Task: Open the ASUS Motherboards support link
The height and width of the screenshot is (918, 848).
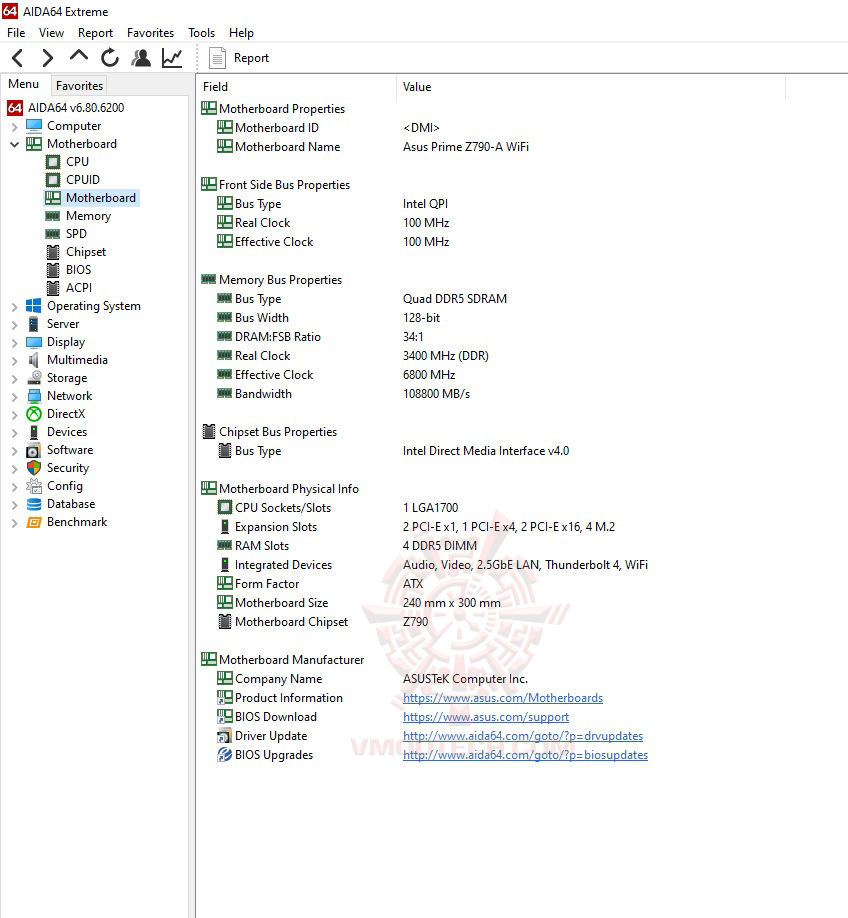Action: [x=503, y=698]
